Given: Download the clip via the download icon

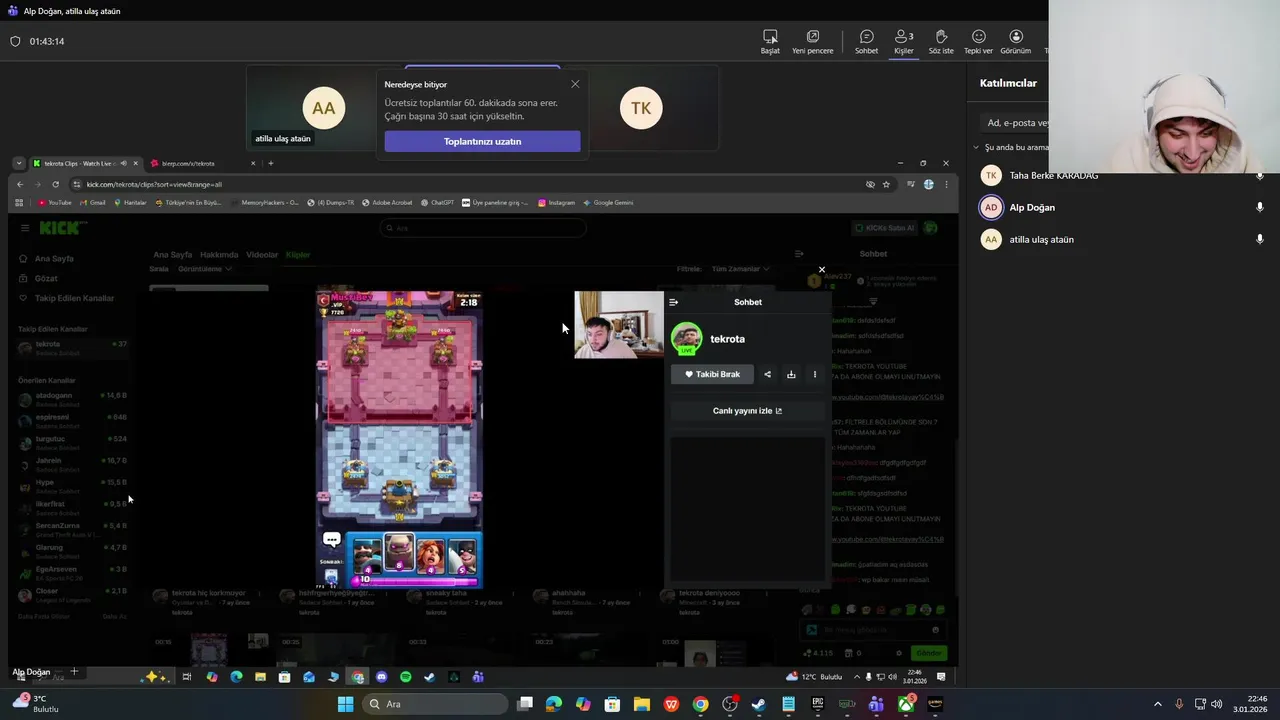Looking at the screenshot, I should tap(791, 374).
